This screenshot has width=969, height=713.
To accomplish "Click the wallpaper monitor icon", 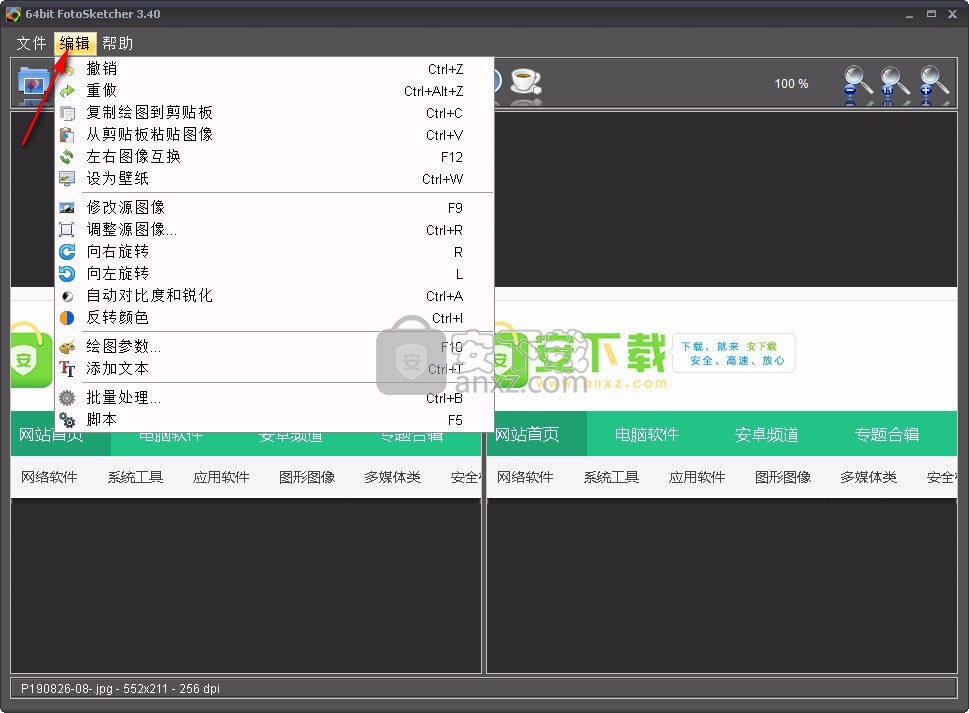I will coord(67,179).
